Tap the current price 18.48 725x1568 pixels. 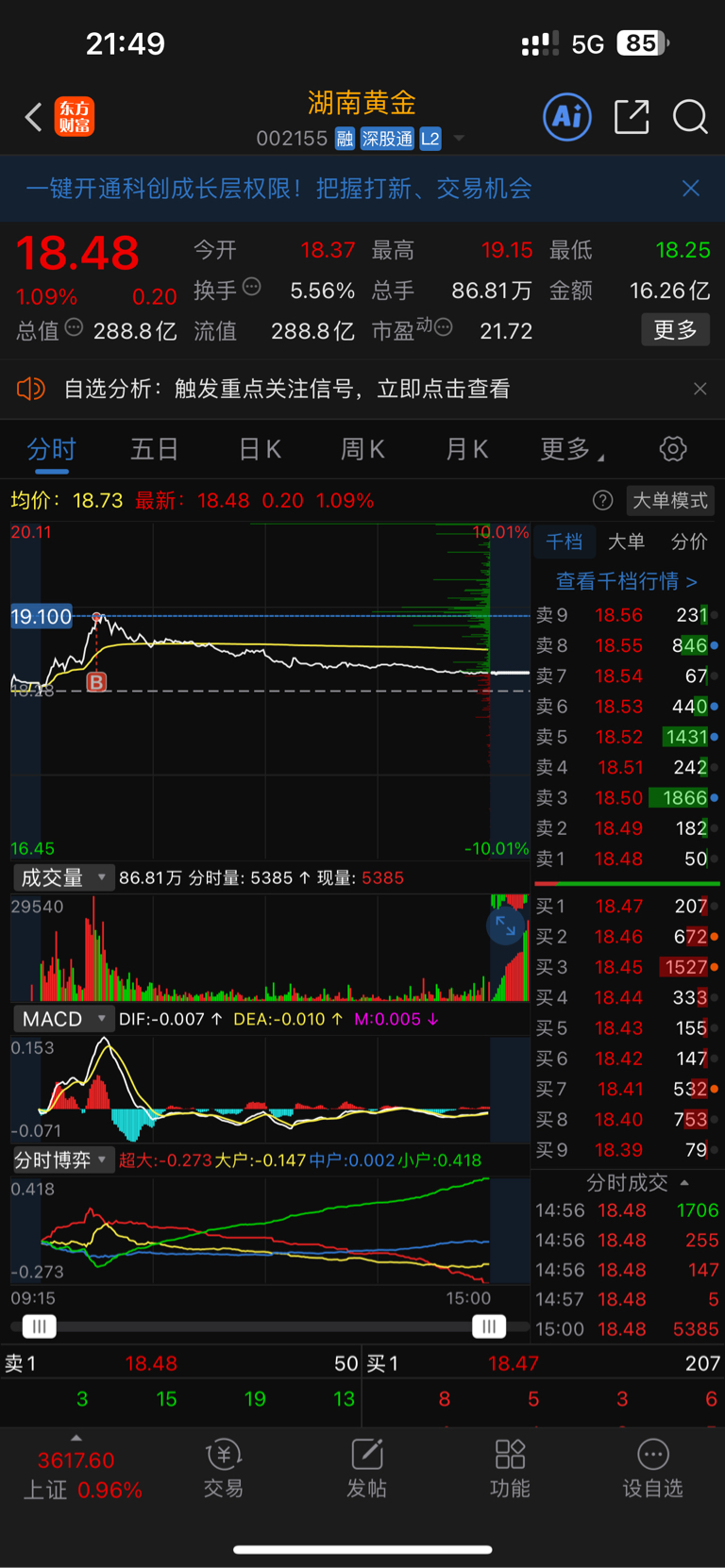[77, 253]
